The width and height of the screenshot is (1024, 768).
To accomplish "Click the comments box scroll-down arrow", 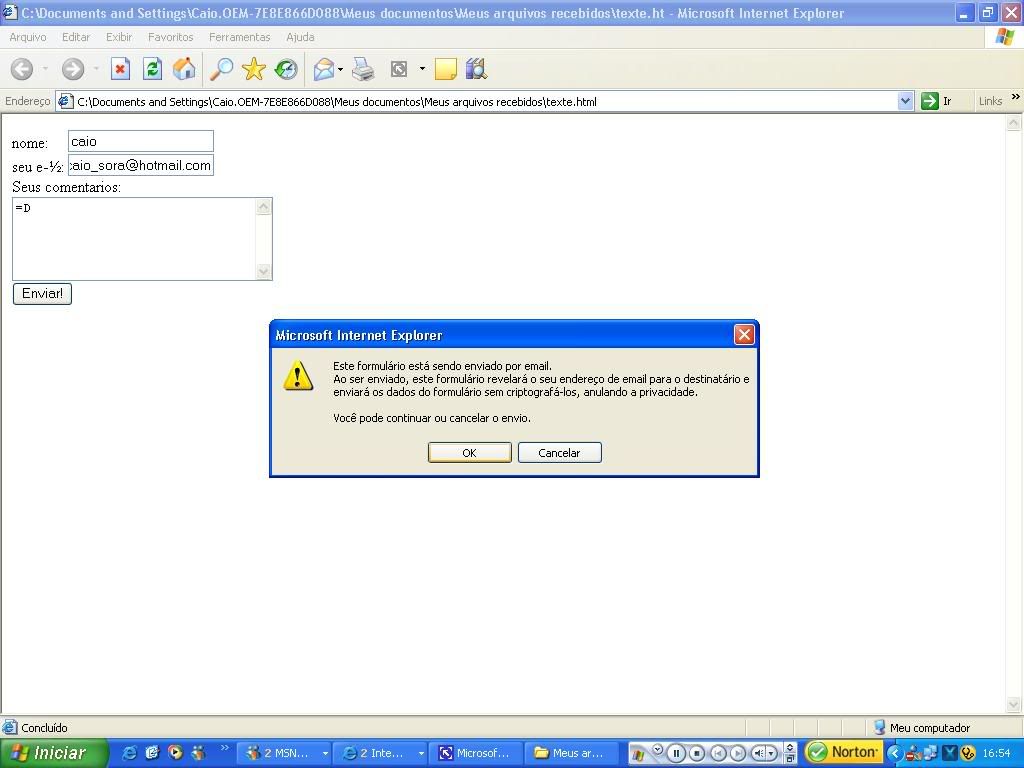I will coord(264,271).
